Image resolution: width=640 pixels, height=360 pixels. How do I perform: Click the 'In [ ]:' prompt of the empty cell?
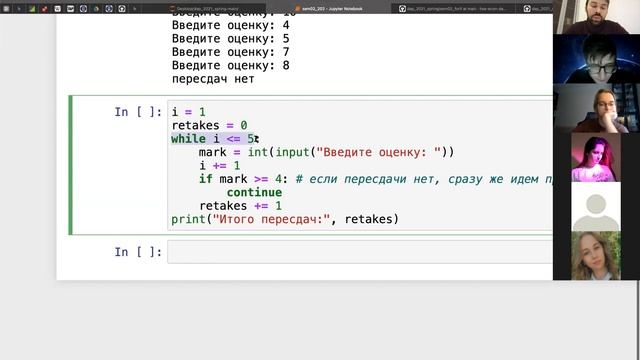coord(138,252)
